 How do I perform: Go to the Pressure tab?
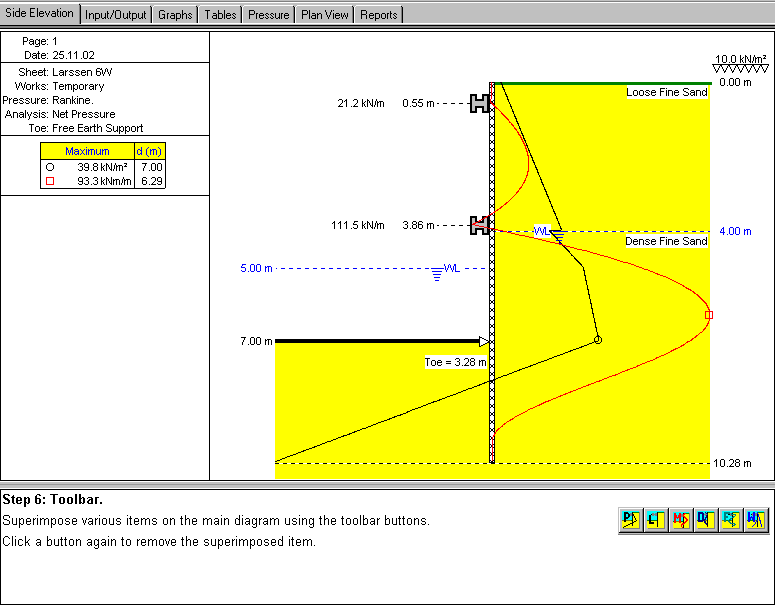coord(269,15)
